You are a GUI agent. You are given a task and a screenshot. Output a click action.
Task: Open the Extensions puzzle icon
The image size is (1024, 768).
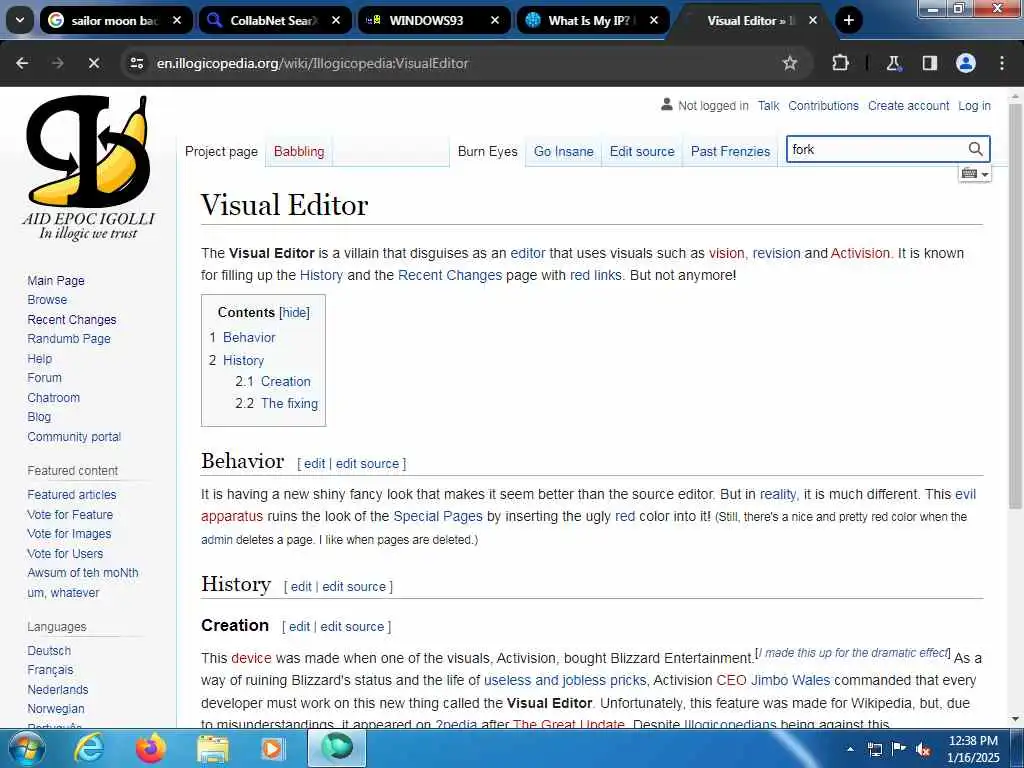pos(840,63)
